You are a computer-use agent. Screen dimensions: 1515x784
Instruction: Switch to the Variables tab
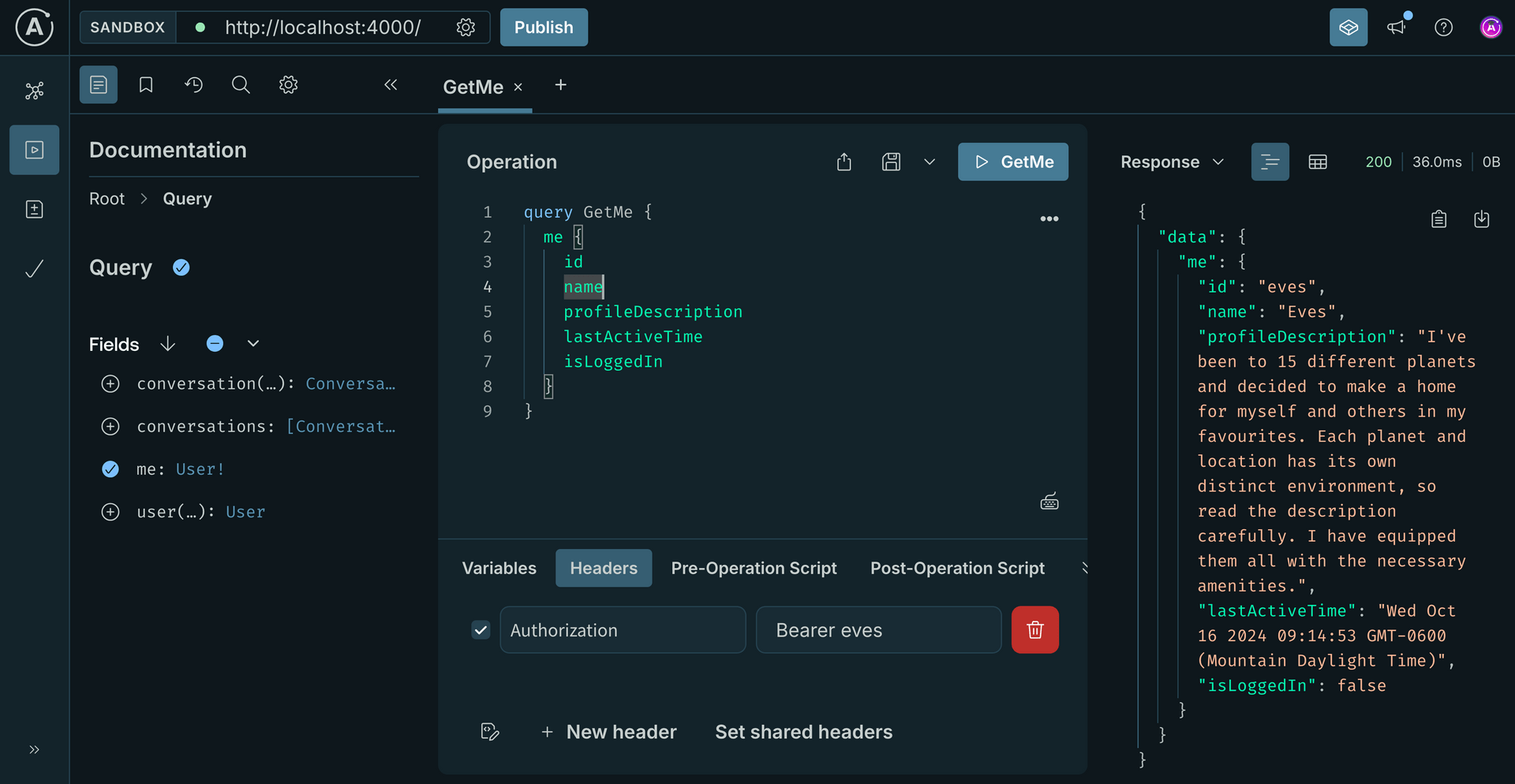[498, 568]
